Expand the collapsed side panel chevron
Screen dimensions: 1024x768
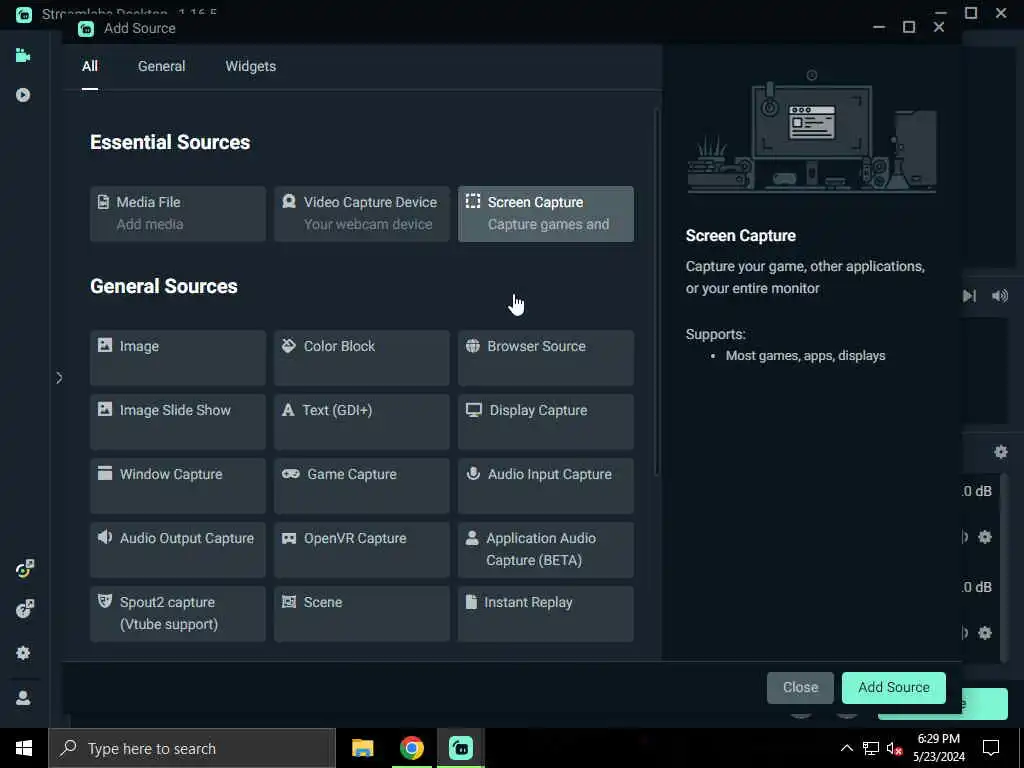tap(59, 378)
